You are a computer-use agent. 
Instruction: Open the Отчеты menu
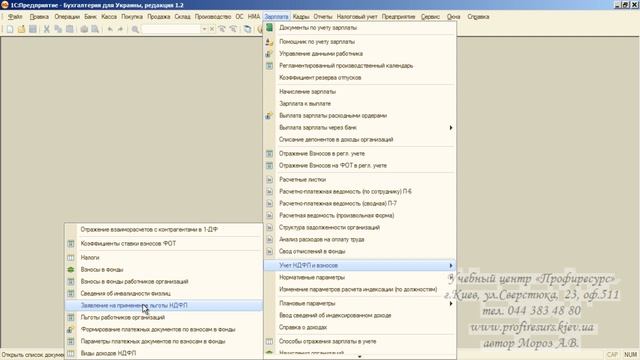(x=323, y=17)
